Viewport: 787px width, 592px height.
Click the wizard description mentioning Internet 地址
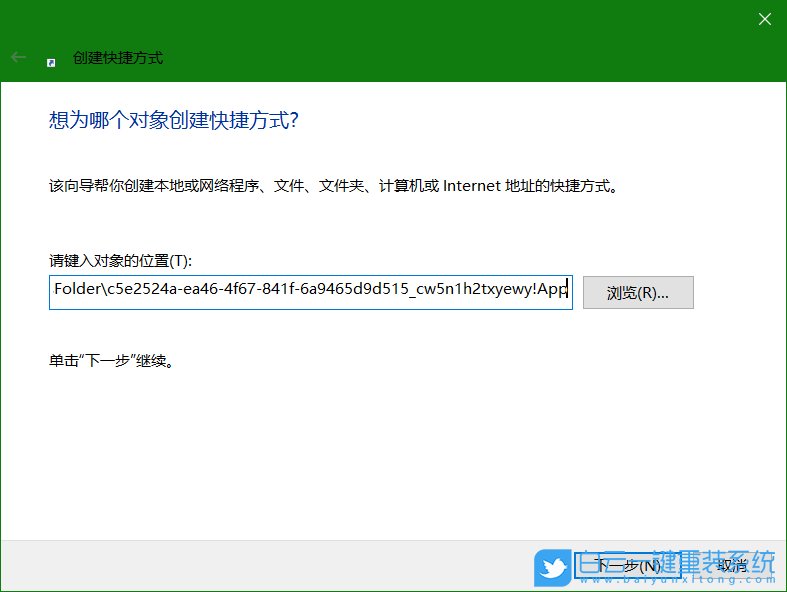tap(334, 186)
